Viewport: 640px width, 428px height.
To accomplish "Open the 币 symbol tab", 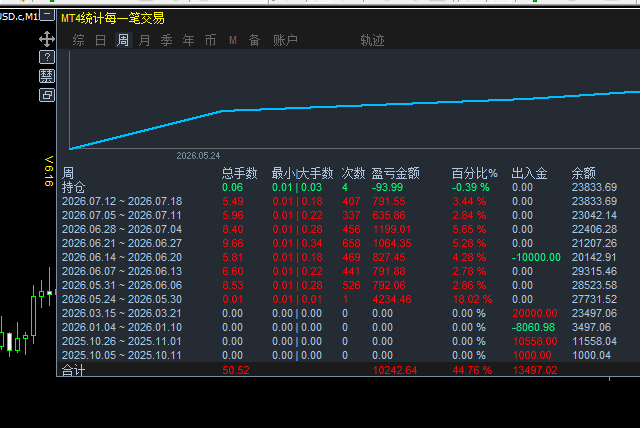I will pyautogui.click(x=211, y=40).
